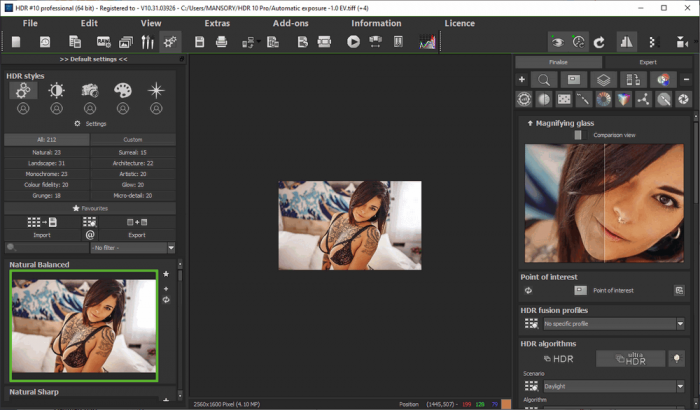This screenshot has height=410, width=700.
Task: Toggle the Point of interest button
Action: 580,290
